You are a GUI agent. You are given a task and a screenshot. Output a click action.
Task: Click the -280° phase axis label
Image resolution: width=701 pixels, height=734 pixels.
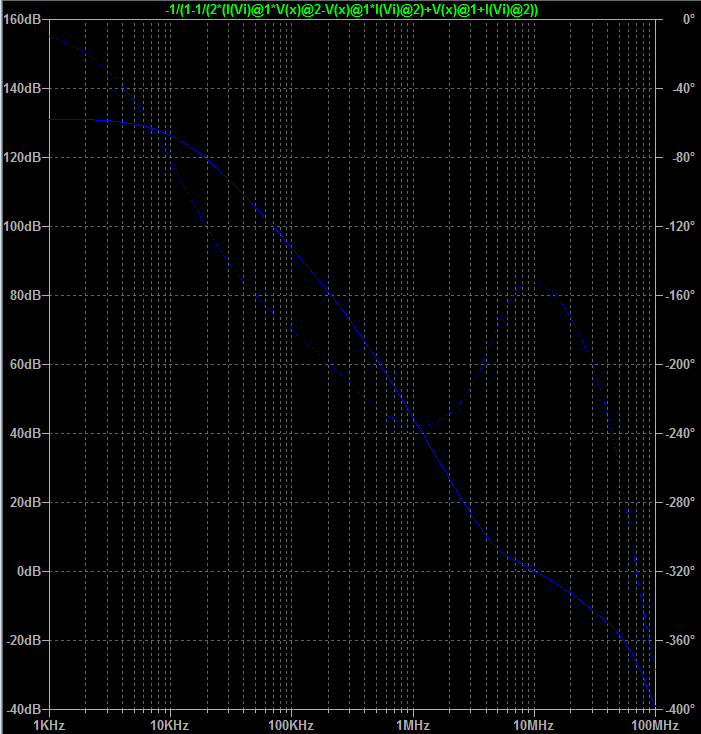pyautogui.click(x=680, y=502)
